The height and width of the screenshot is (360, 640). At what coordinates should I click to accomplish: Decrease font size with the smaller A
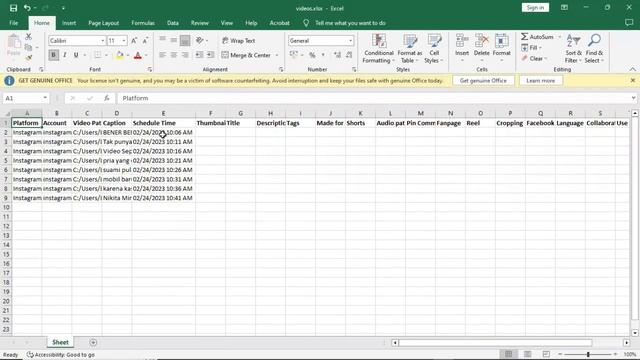(x=145, y=40)
